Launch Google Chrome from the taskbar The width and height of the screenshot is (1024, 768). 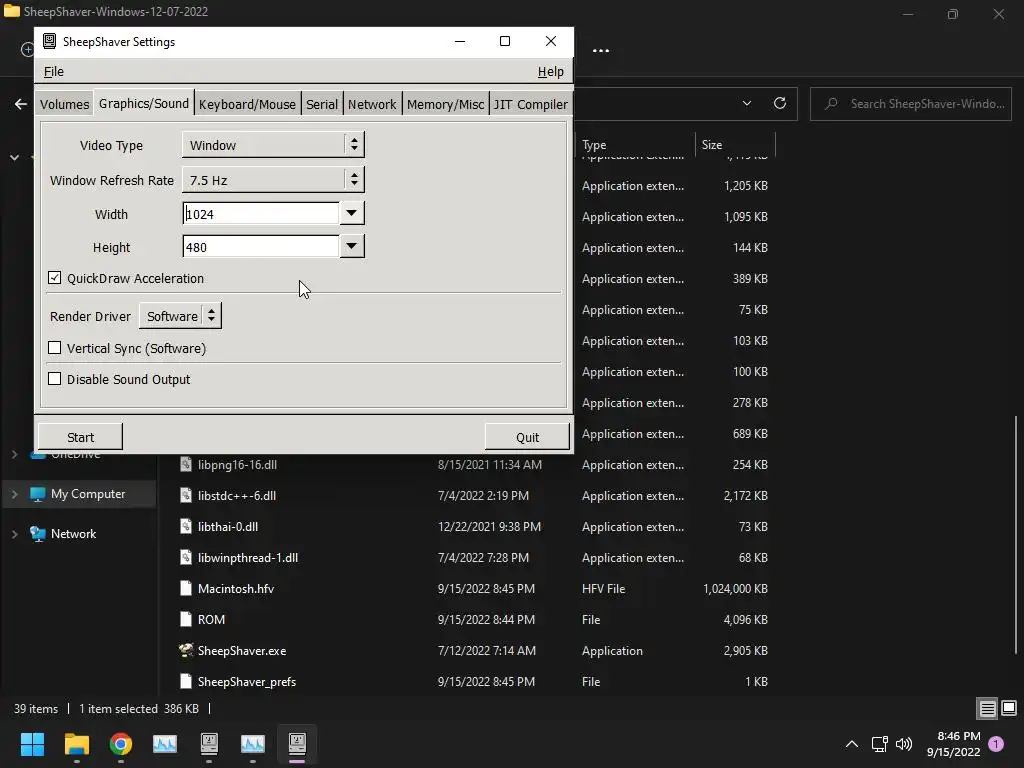point(121,744)
